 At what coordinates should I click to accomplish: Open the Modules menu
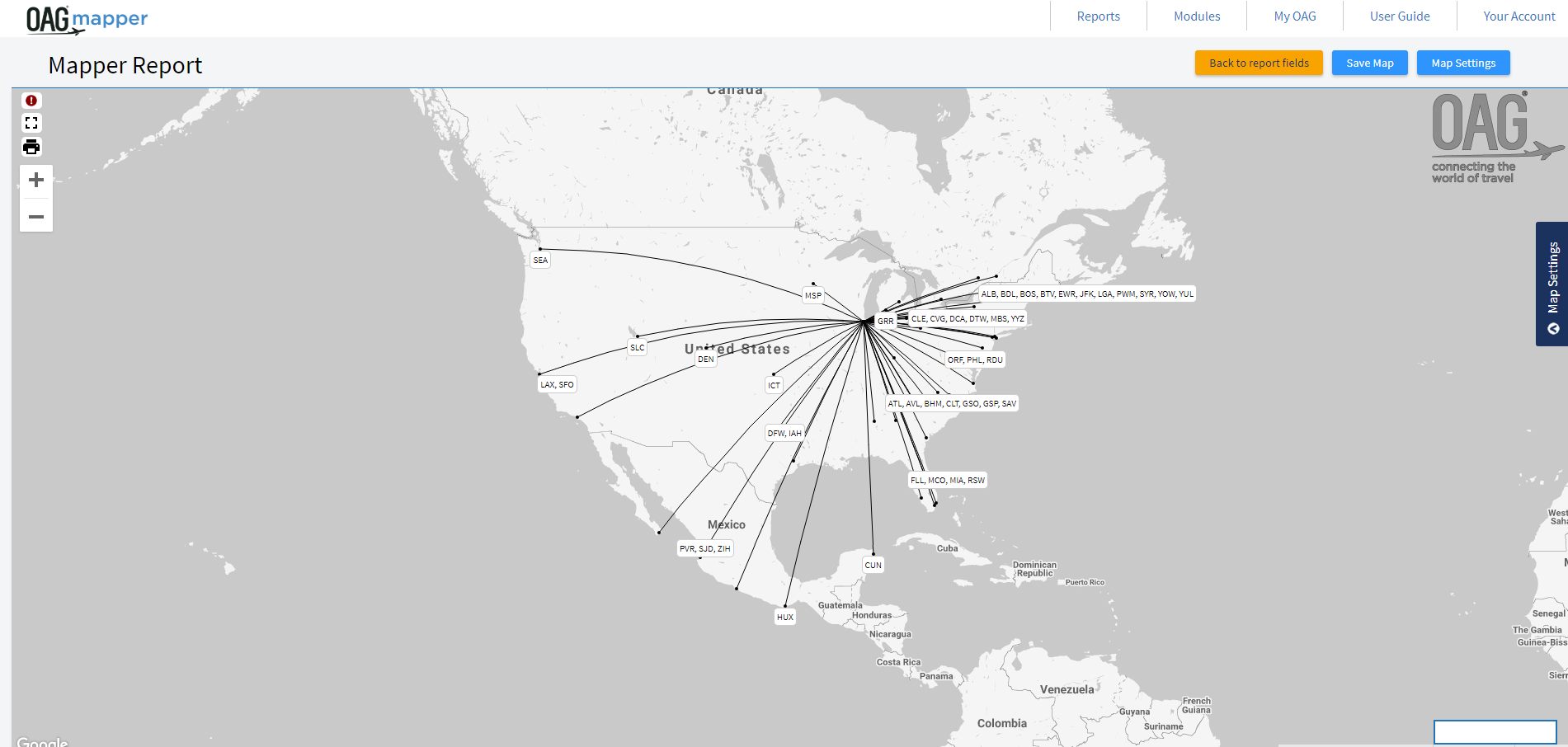point(1196,16)
